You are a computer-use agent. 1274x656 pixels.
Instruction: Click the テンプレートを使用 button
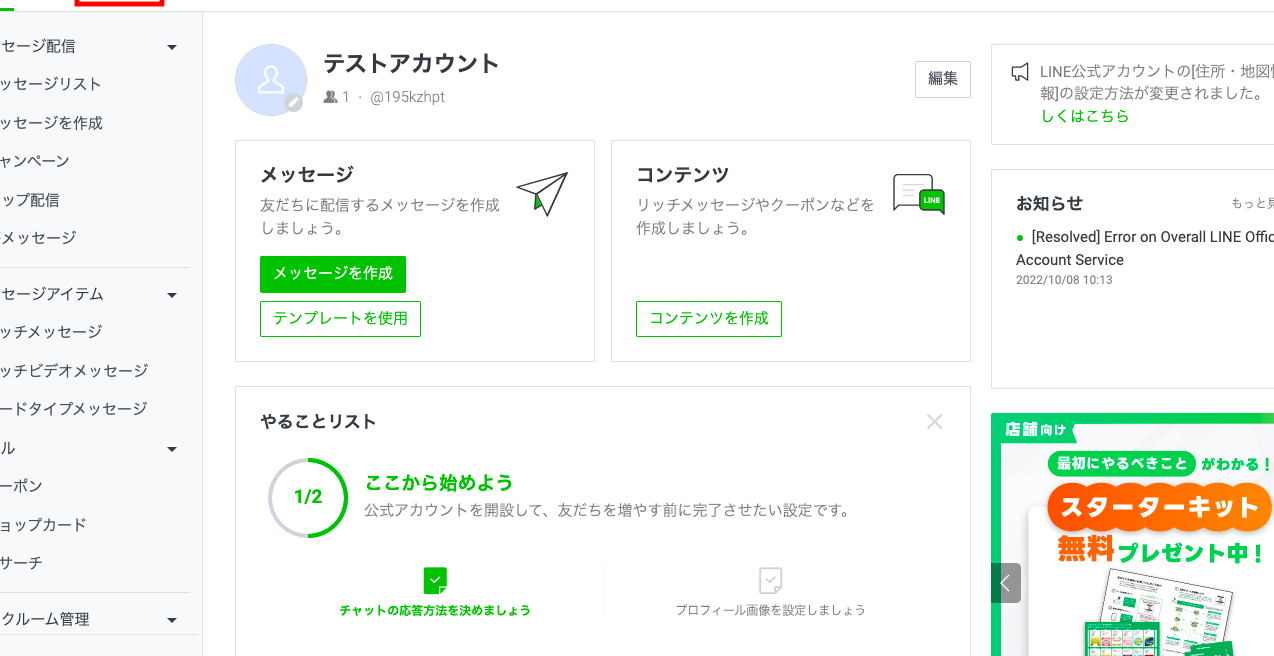click(x=341, y=319)
